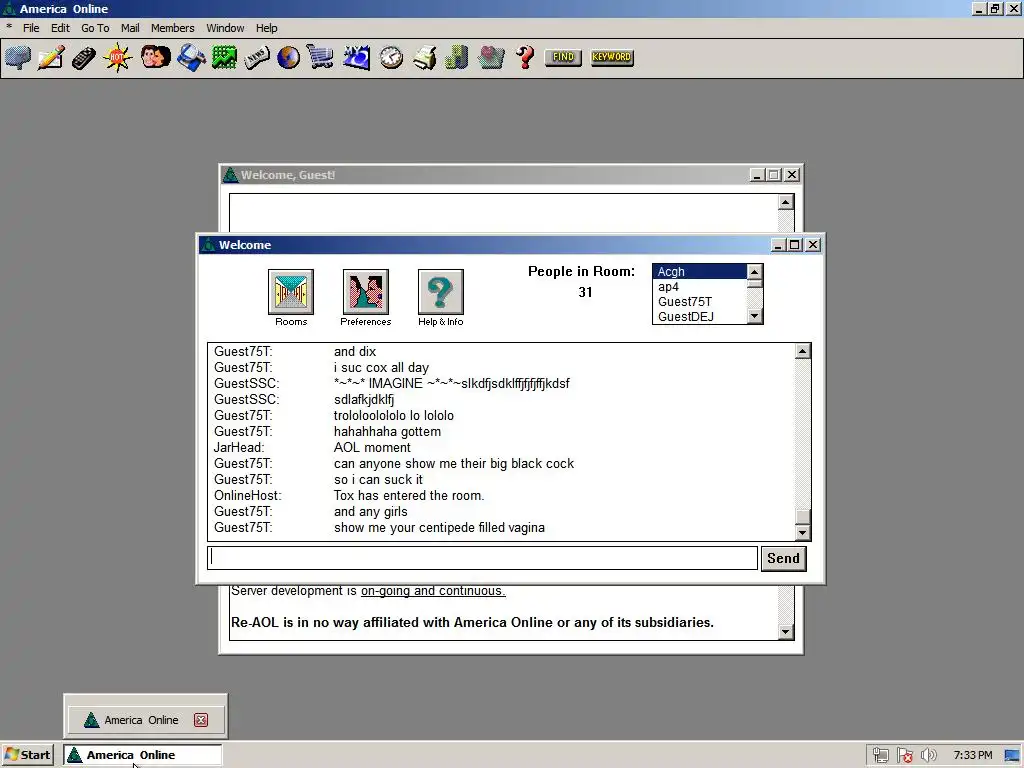Click the volume speaker tray icon
The width and height of the screenshot is (1024, 768).
(x=929, y=756)
